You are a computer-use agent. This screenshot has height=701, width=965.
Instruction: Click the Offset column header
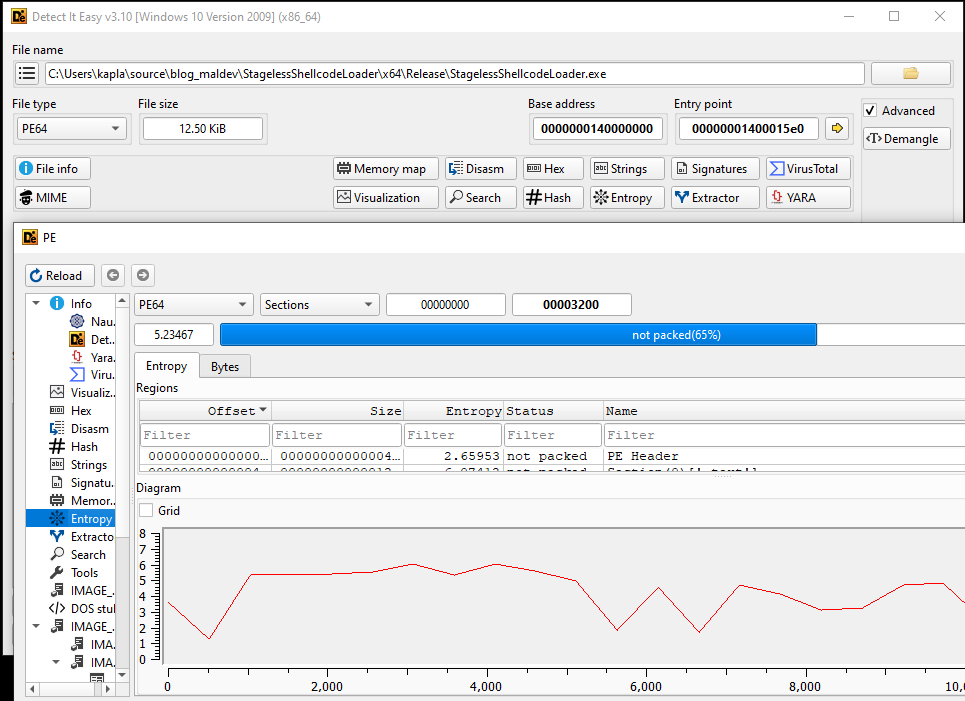coord(206,411)
